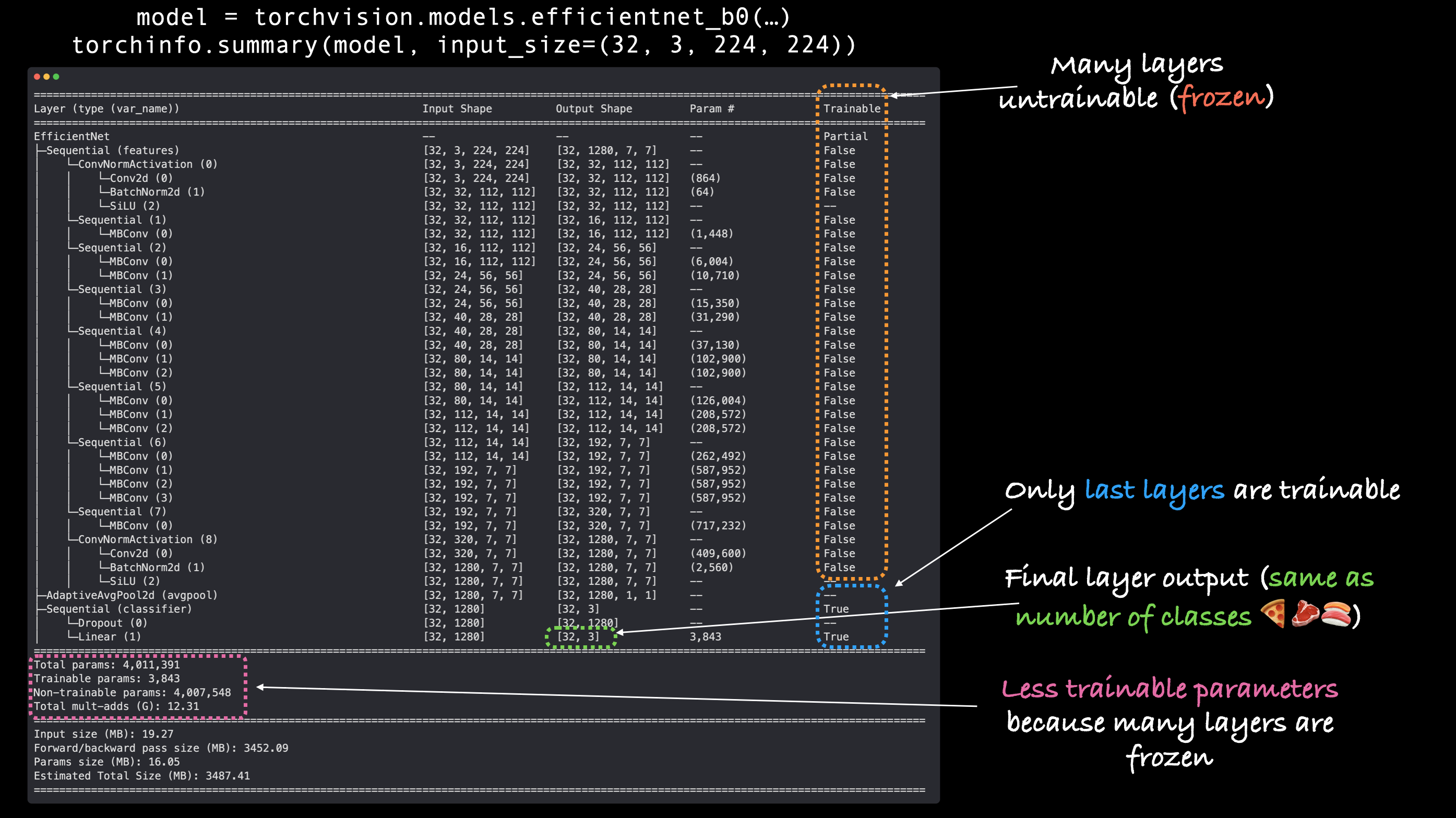Click the yellow minimize dot of terminal
The width and height of the screenshot is (1456, 818).
pos(46,77)
